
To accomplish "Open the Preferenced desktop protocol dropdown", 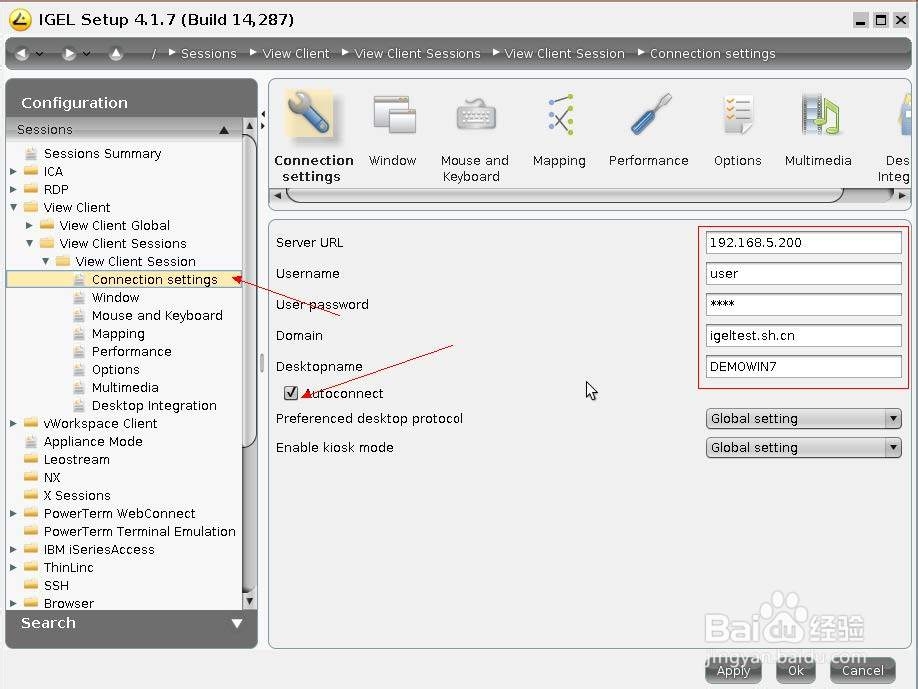I will pyautogui.click(x=803, y=419).
